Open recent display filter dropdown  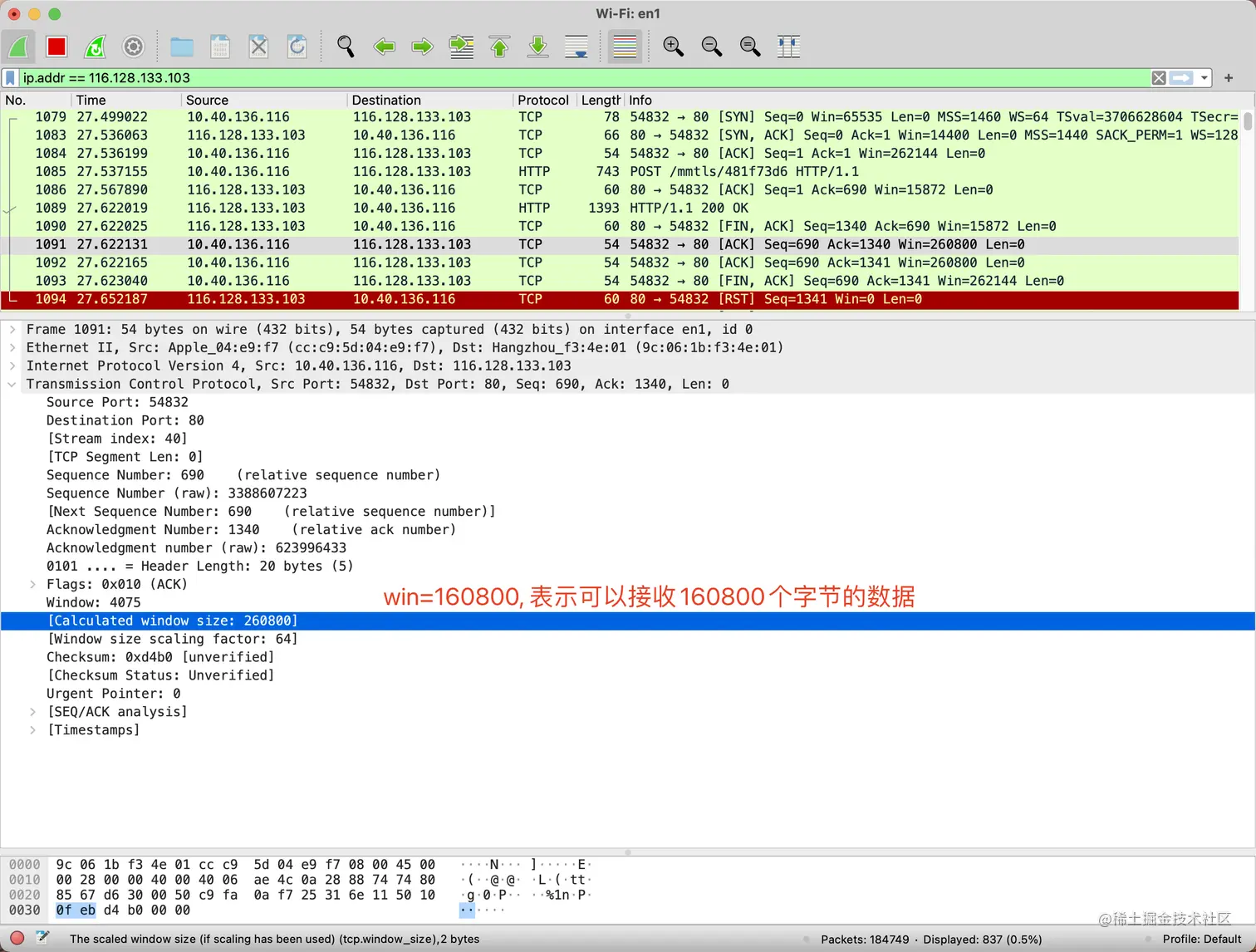[x=1204, y=78]
